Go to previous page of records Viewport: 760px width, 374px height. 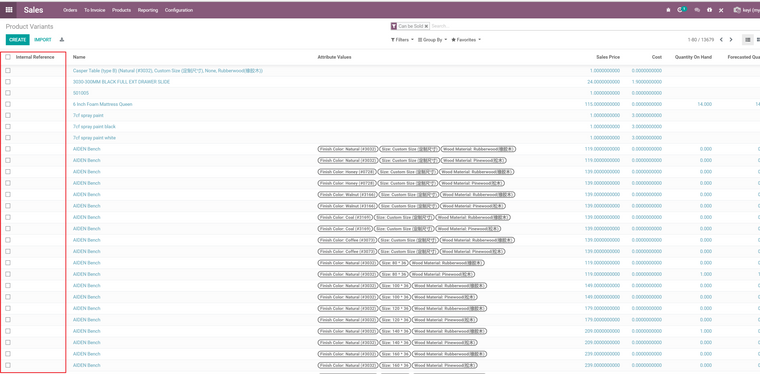(721, 40)
